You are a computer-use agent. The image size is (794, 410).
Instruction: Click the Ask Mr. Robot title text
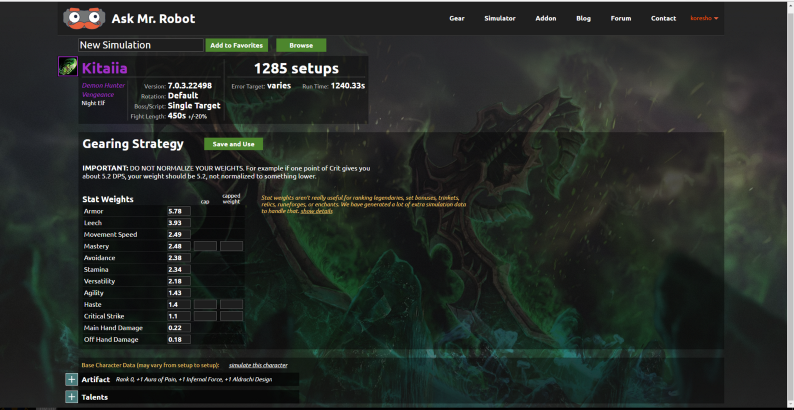[153, 19]
